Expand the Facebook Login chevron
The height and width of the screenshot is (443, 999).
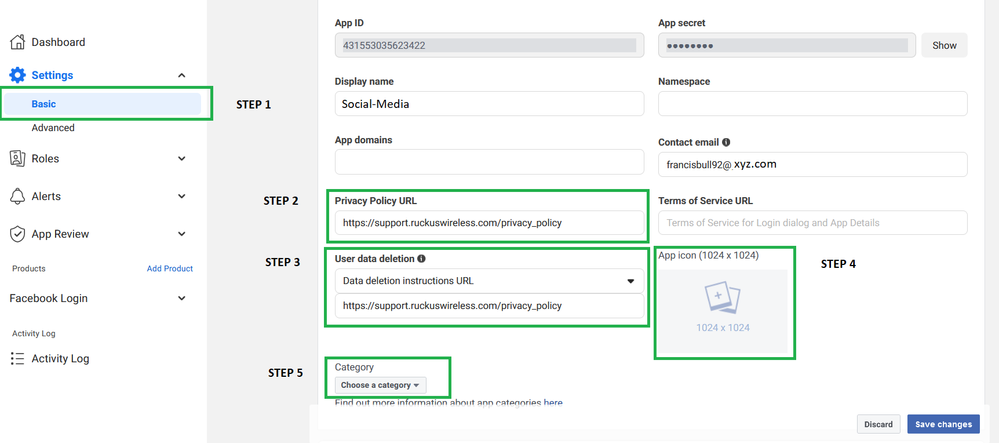[181, 298]
